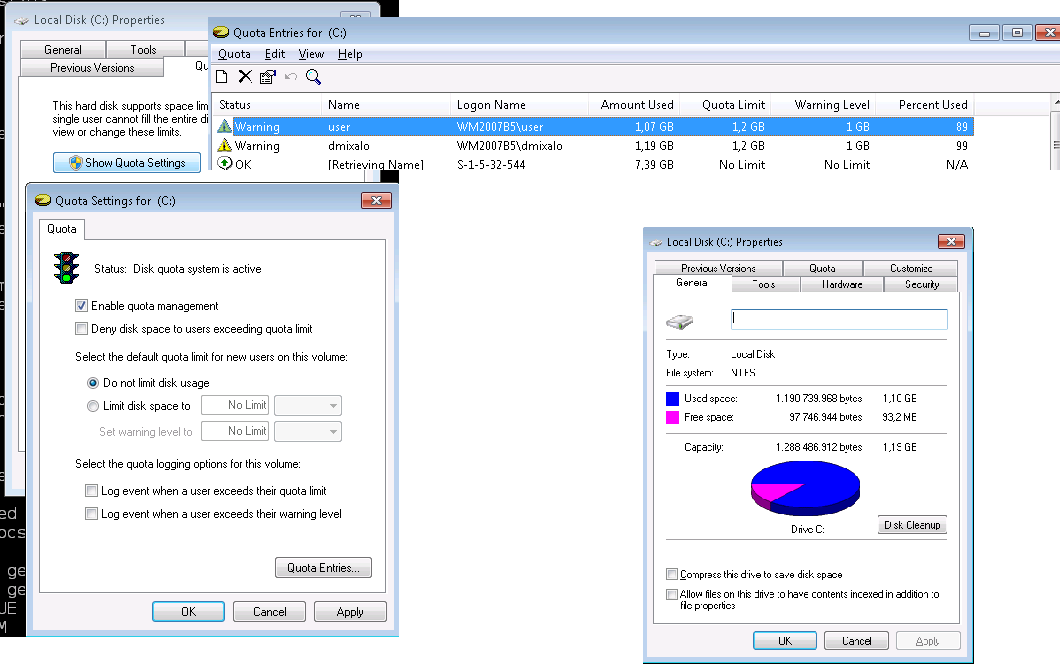Screen dimensions: 1061x665
Task: Check Allow files on this drive indexed option
Action: 672,595
